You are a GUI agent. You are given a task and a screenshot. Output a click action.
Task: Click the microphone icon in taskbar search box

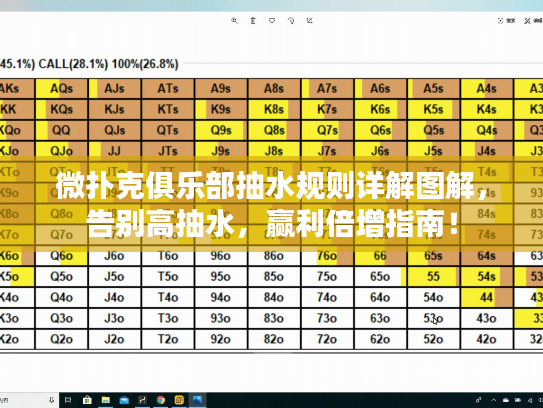click(51, 400)
